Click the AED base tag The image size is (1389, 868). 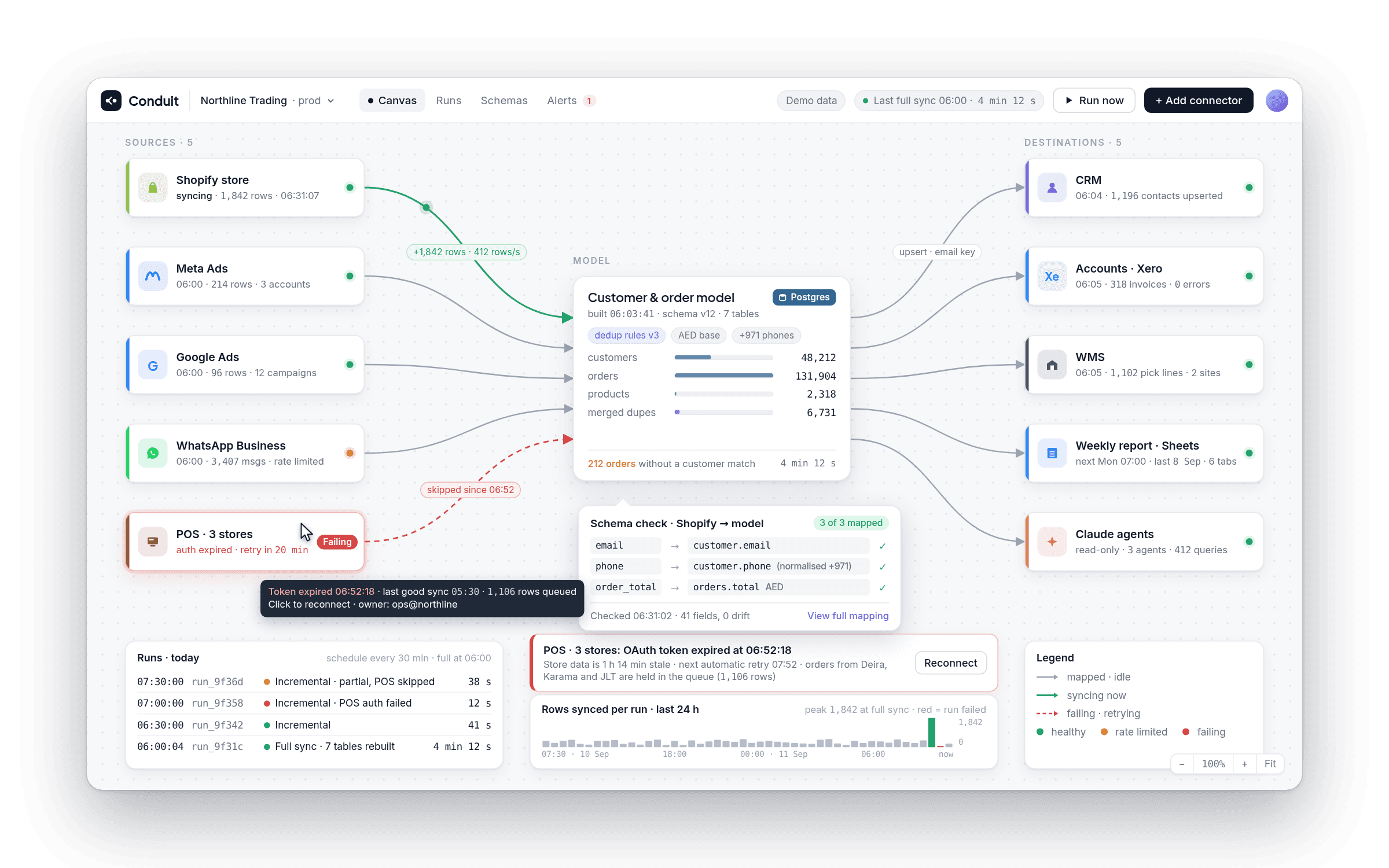(x=699, y=336)
